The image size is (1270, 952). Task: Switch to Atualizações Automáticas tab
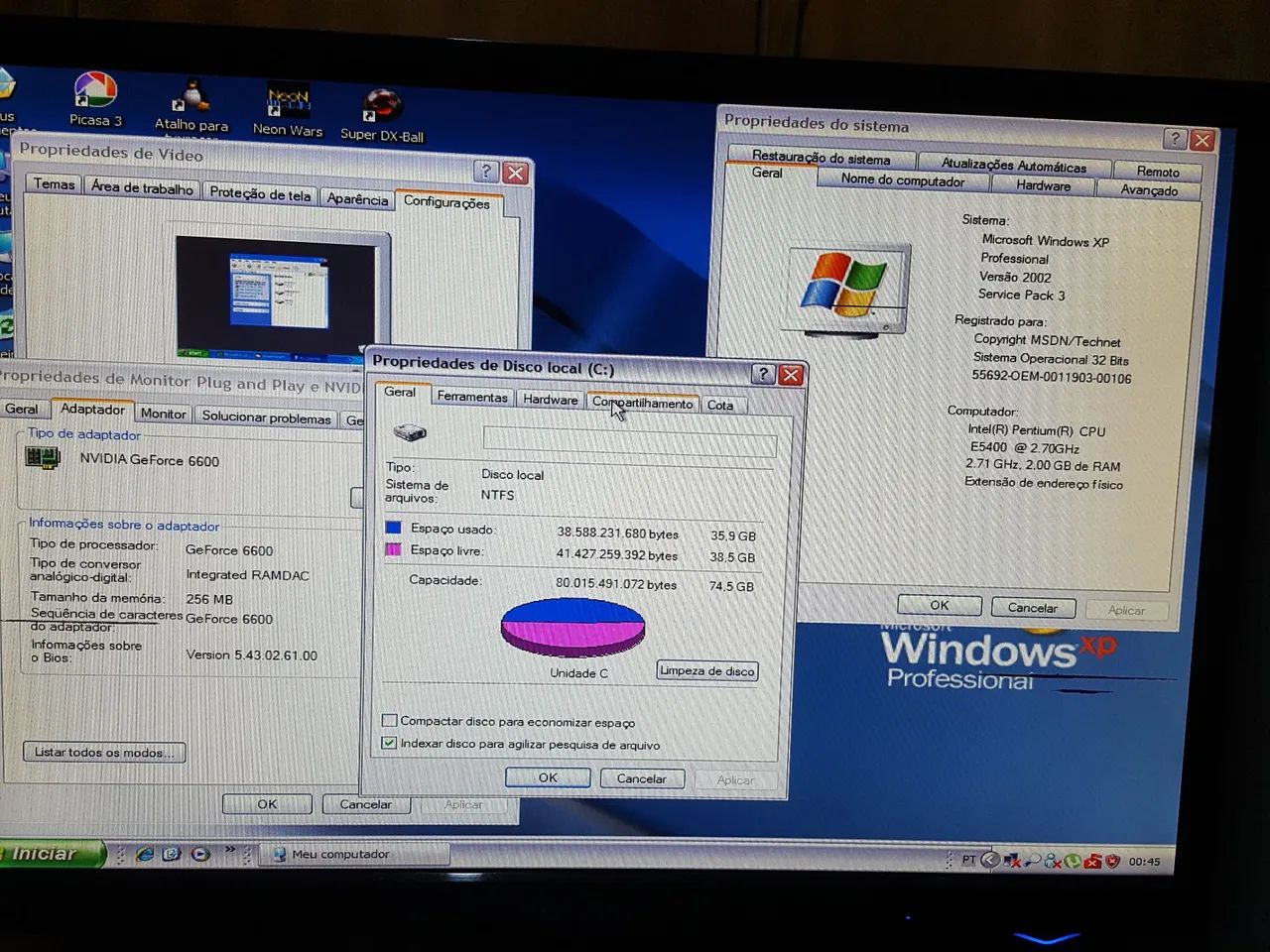1013,166
